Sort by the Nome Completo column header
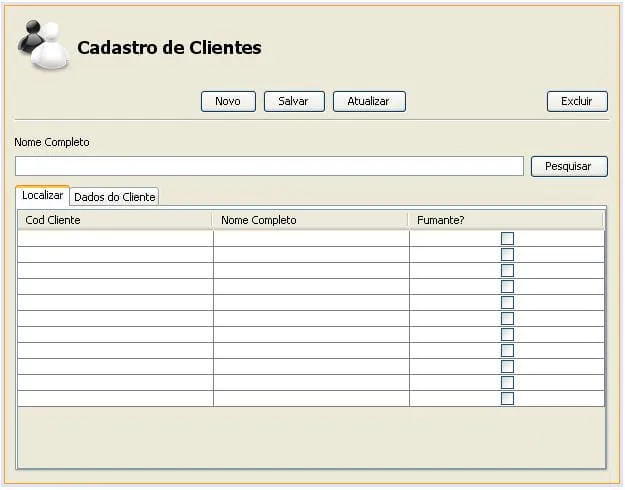Viewport: 625px width, 490px height. pyautogui.click(x=310, y=220)
